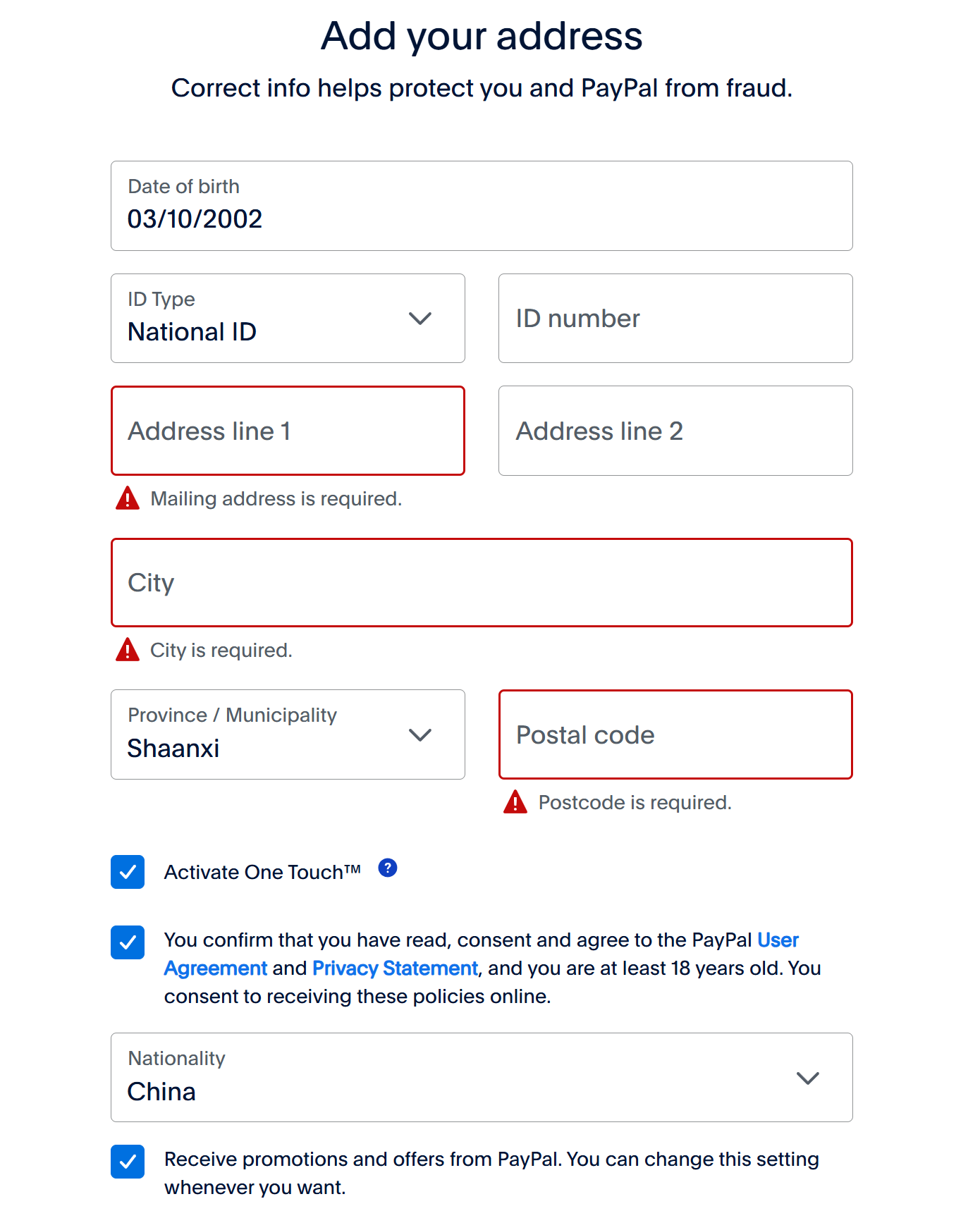The width and height of the screenshot is (980, 1230).
Task: Focus the Date of birth field
Action: (482, 206)
